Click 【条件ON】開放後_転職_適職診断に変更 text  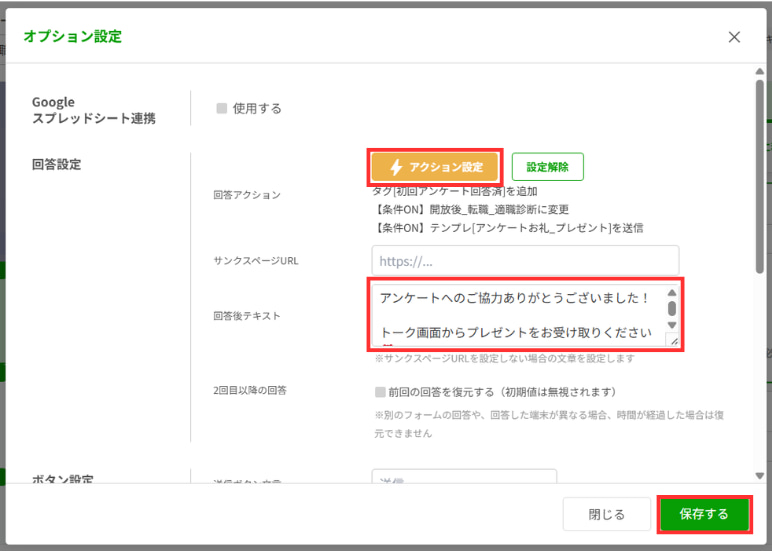coord(471,209)
